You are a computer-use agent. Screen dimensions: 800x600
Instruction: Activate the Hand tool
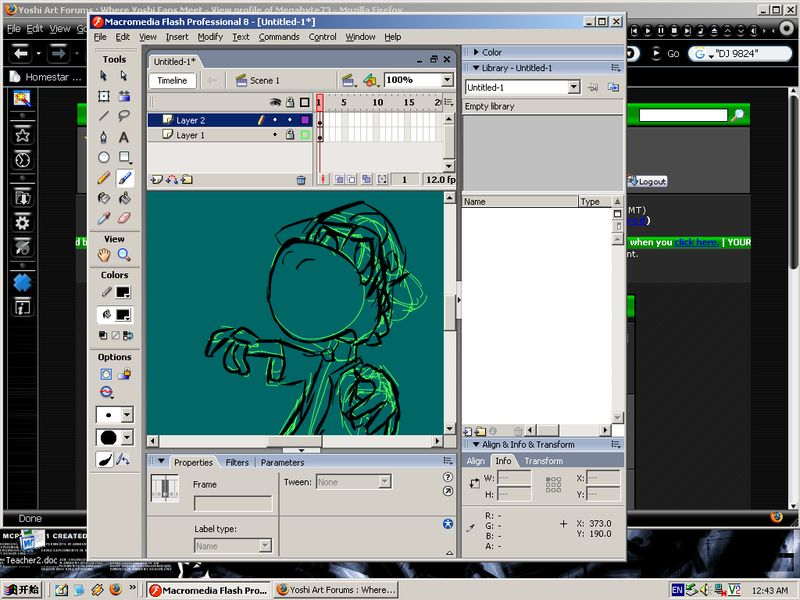click(x=104, y=255)
